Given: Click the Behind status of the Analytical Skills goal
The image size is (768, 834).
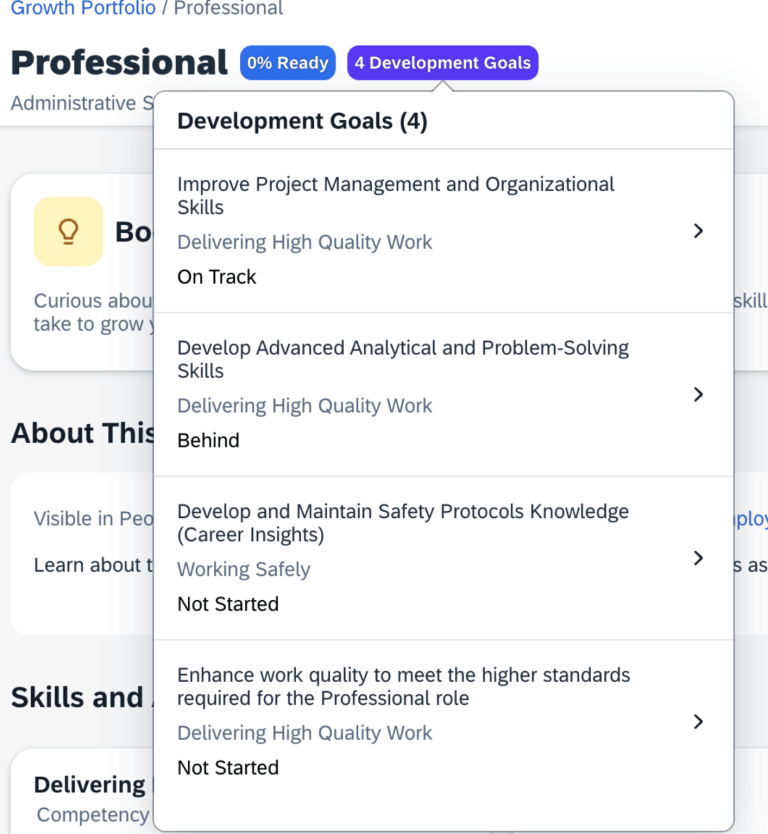Looking at the screenshot, I should click(208, 440).
